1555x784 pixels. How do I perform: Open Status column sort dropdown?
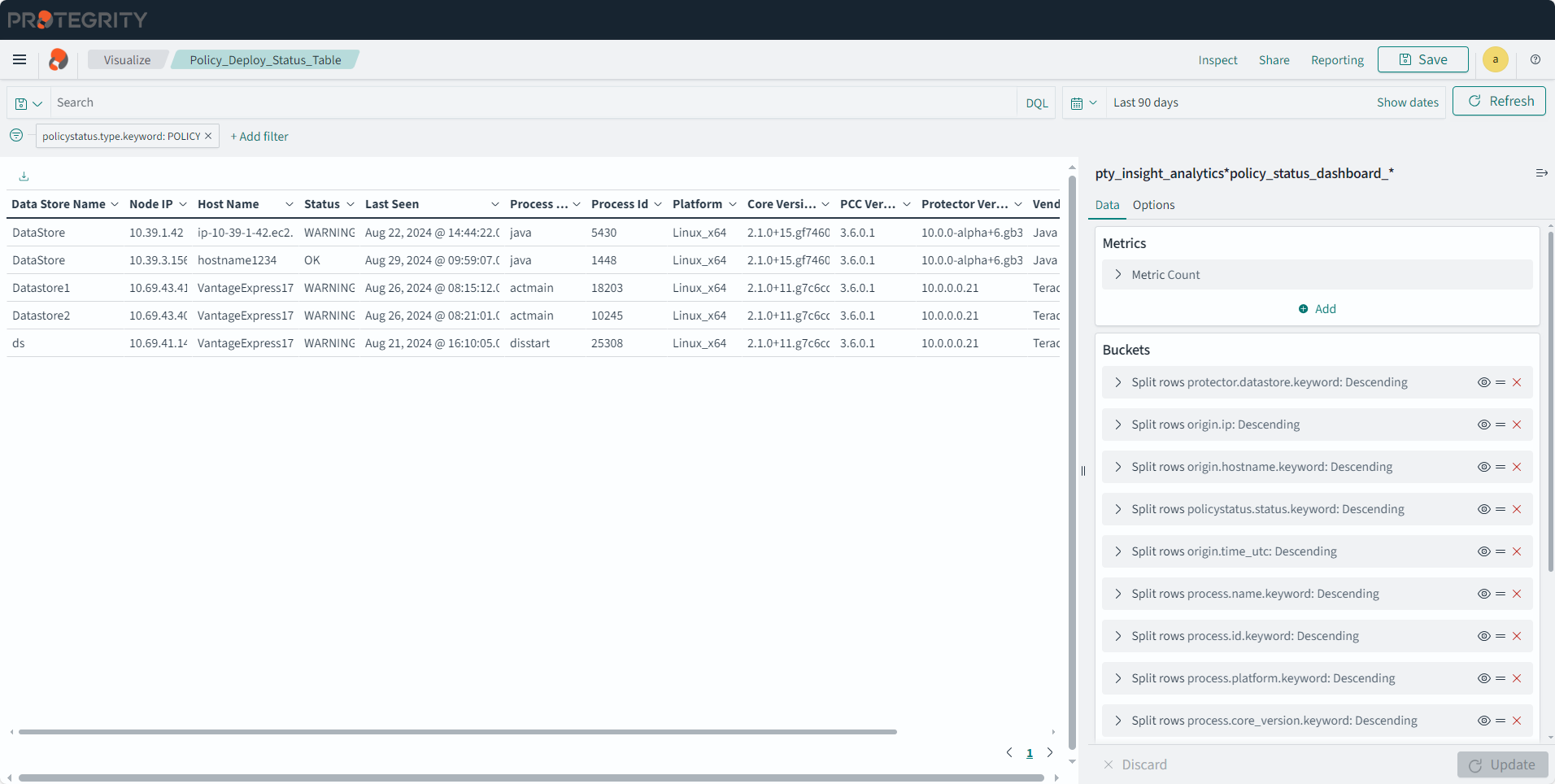click(351, 204)
